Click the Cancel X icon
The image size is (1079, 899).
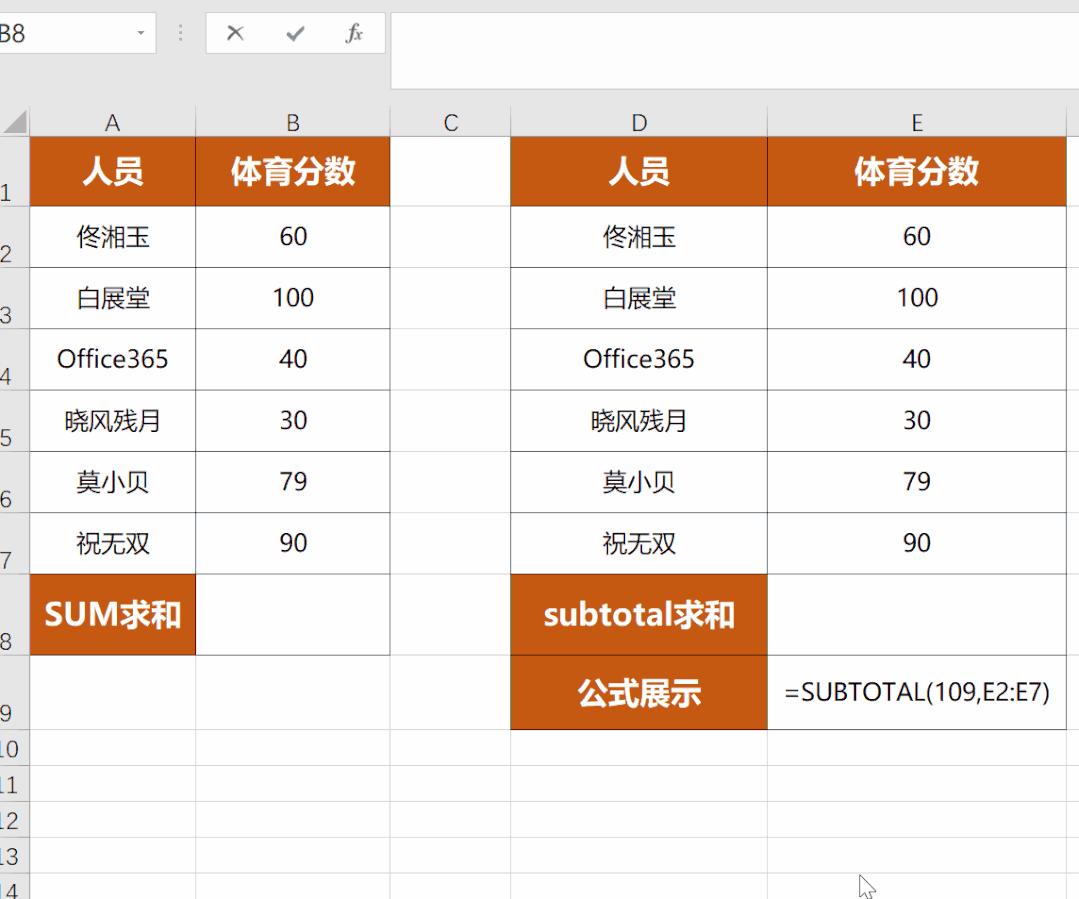(234, 32)
